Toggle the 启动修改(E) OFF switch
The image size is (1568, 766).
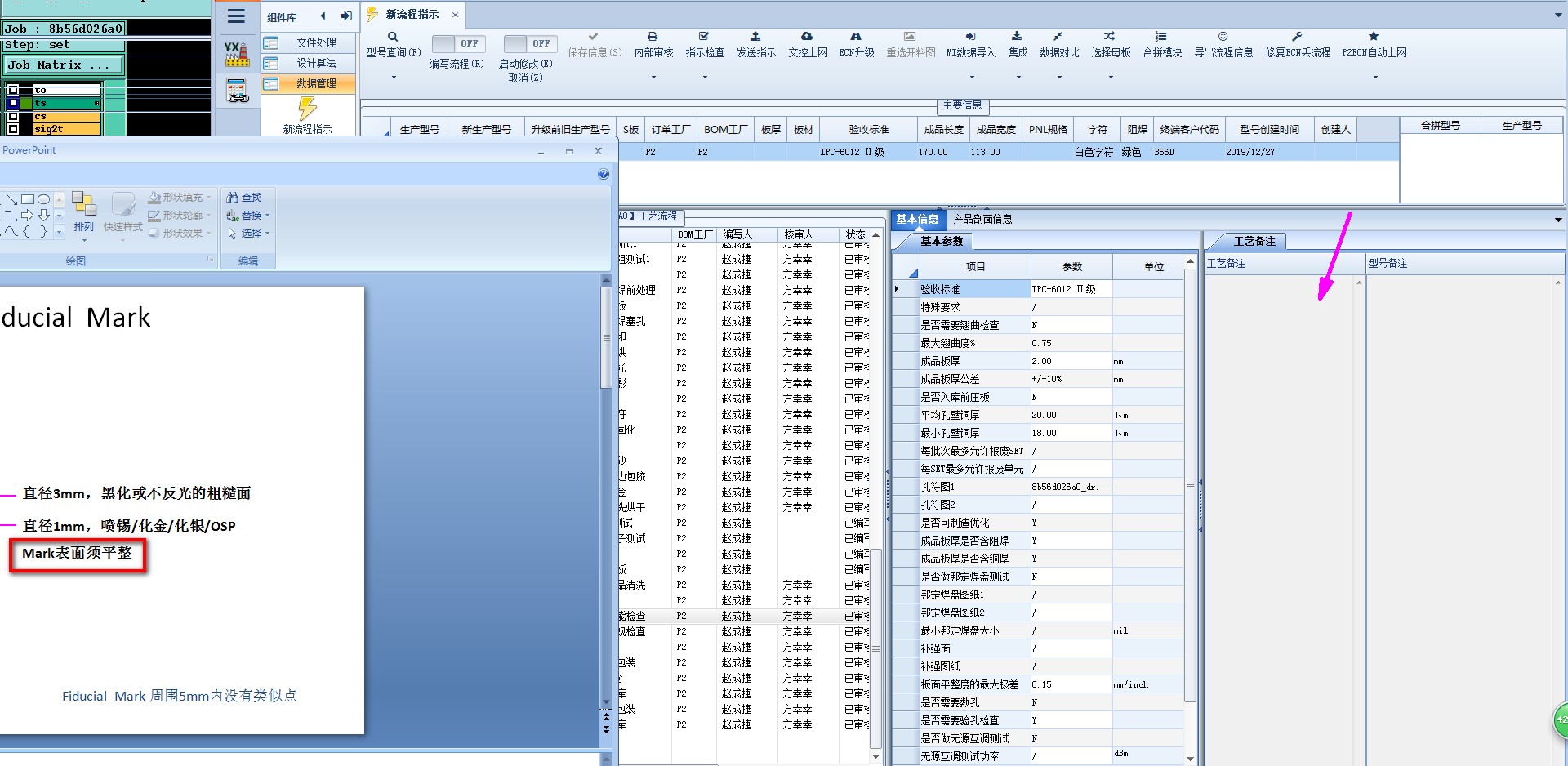(530, 44)
